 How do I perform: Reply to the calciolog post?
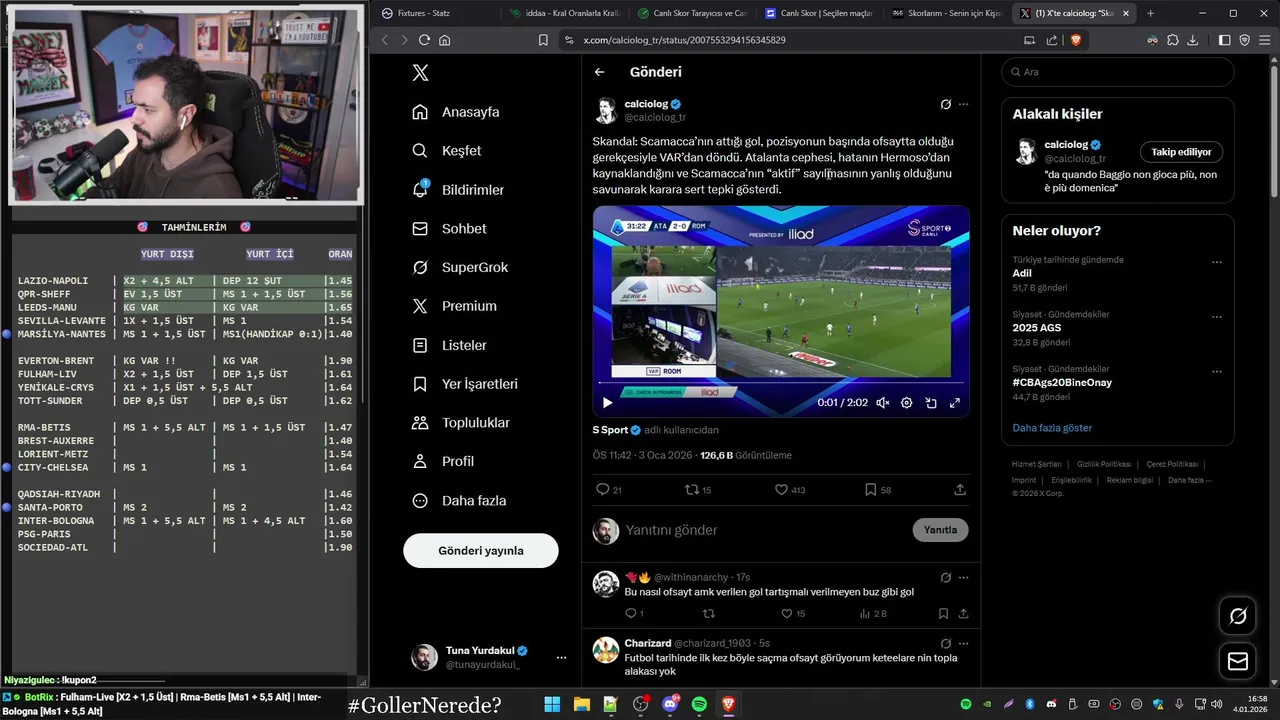click(x=608, y=490)
